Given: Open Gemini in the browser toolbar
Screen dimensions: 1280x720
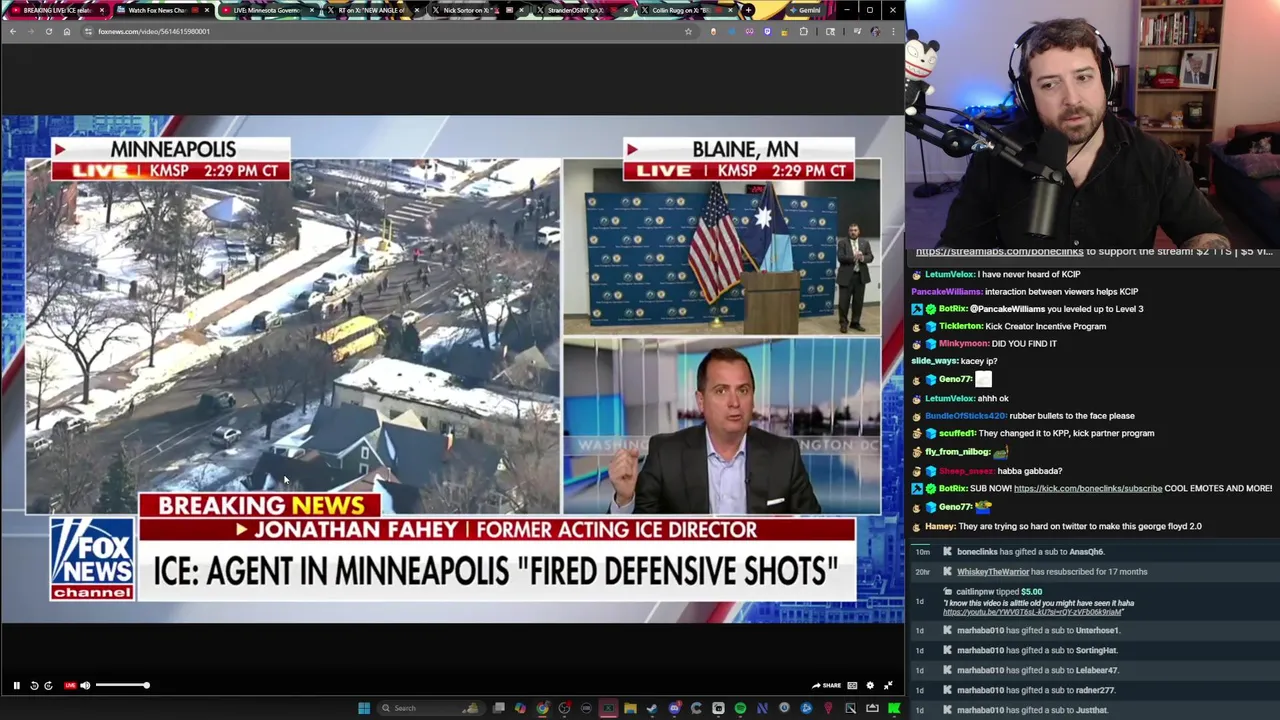Looking at the screenshot, I should coord(804,10).
